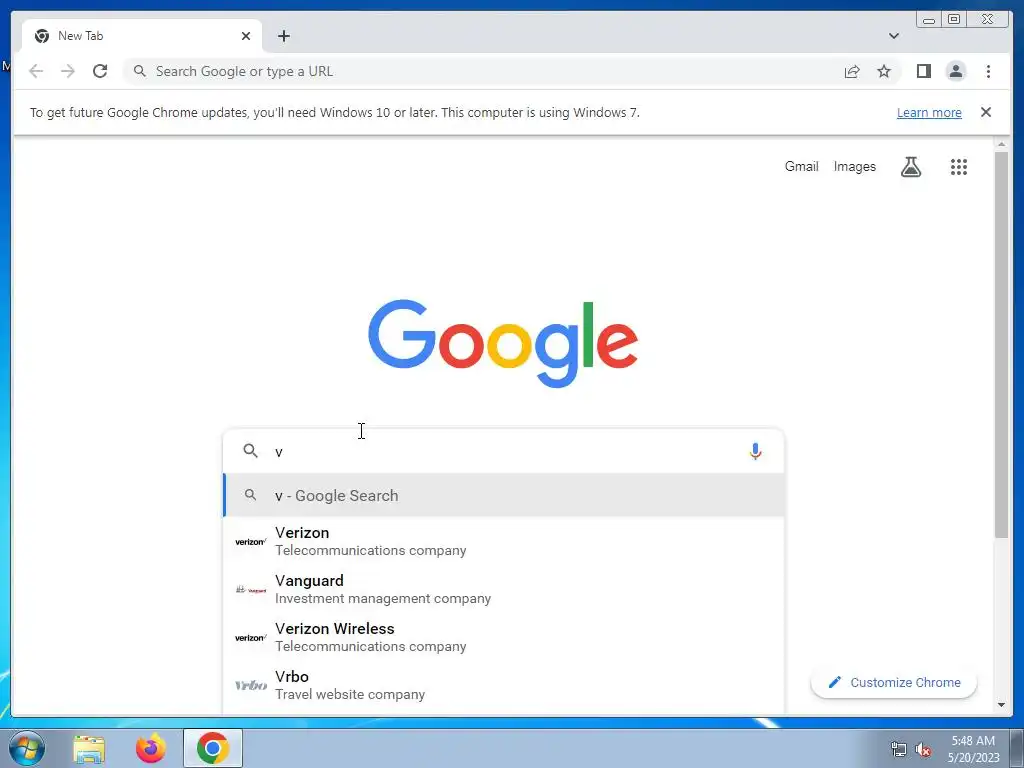This screenshot has width=1024, height=768.
Task: Close the New Tab tab
Action: coord(246,36)
